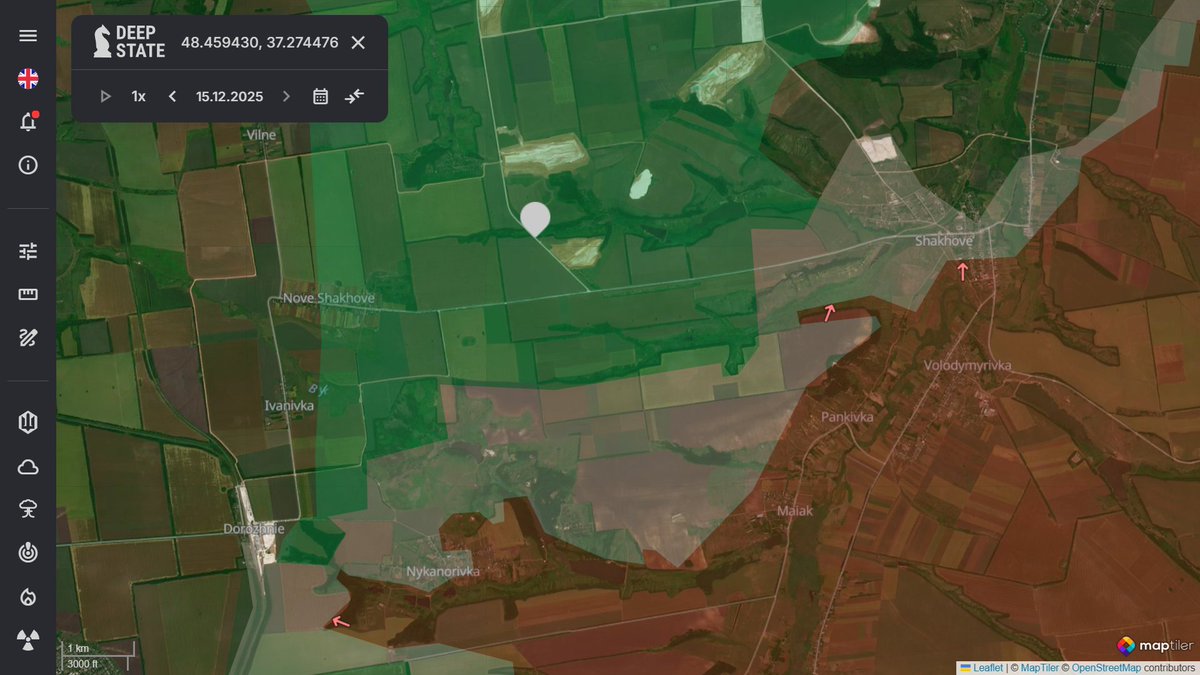Viewport: 1200px width, 675px height.
Task: Play the timeline animation
Action: [105, 96]
